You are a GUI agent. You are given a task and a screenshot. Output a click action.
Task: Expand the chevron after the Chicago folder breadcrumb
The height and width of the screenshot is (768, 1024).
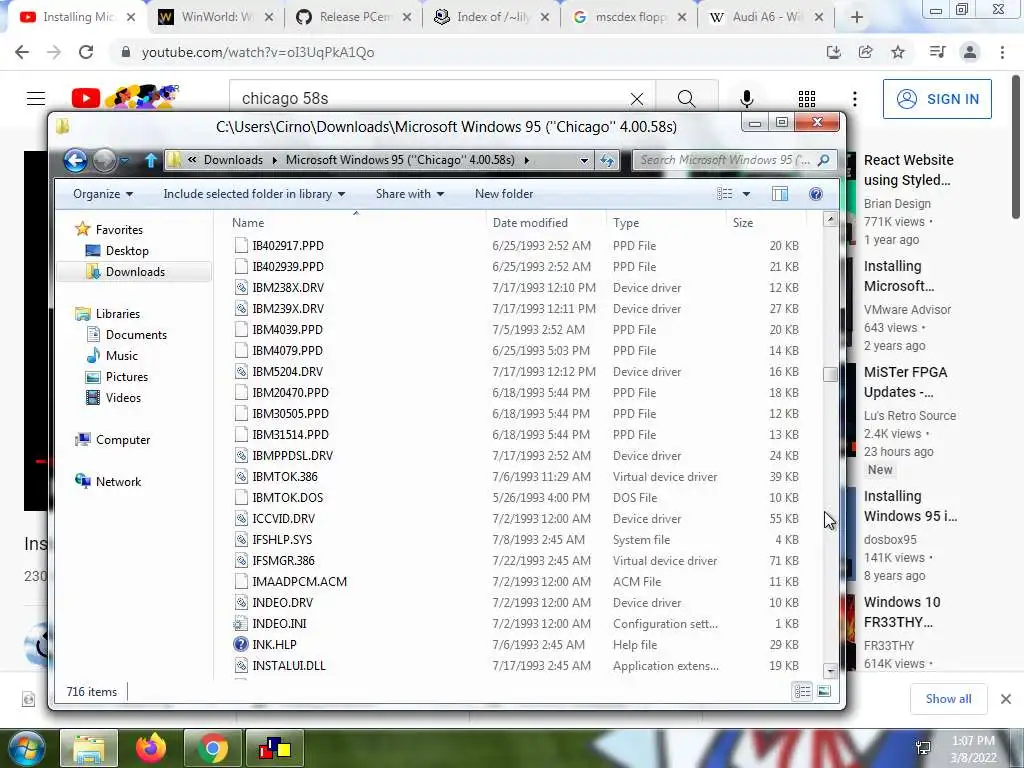[x=526, y=160]
